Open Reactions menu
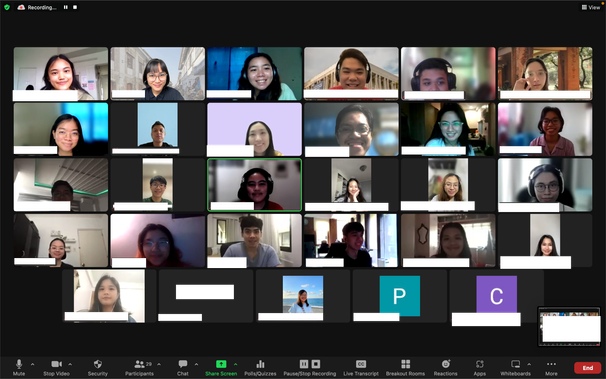The height and width of the screenshot is (379, 606). click(446, 367)
